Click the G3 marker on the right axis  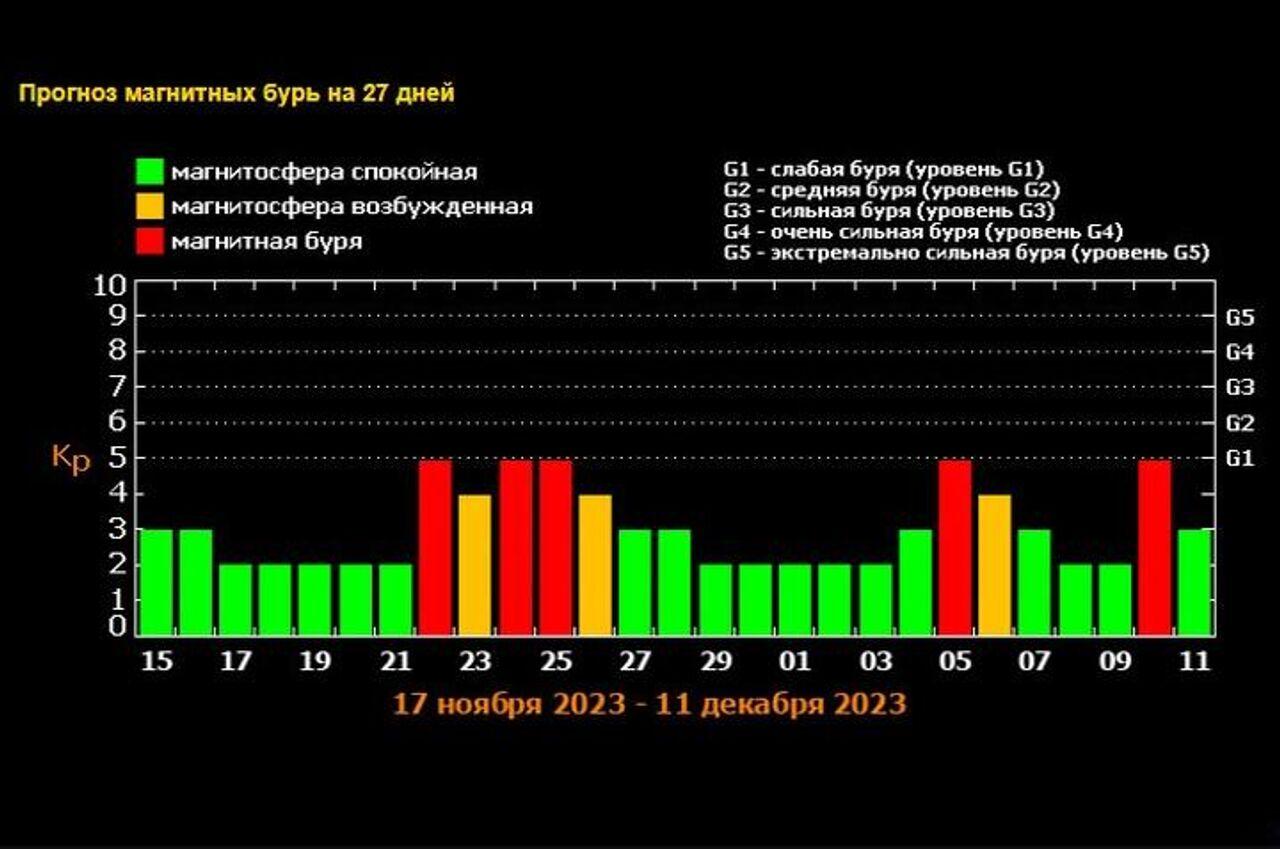1239,388
